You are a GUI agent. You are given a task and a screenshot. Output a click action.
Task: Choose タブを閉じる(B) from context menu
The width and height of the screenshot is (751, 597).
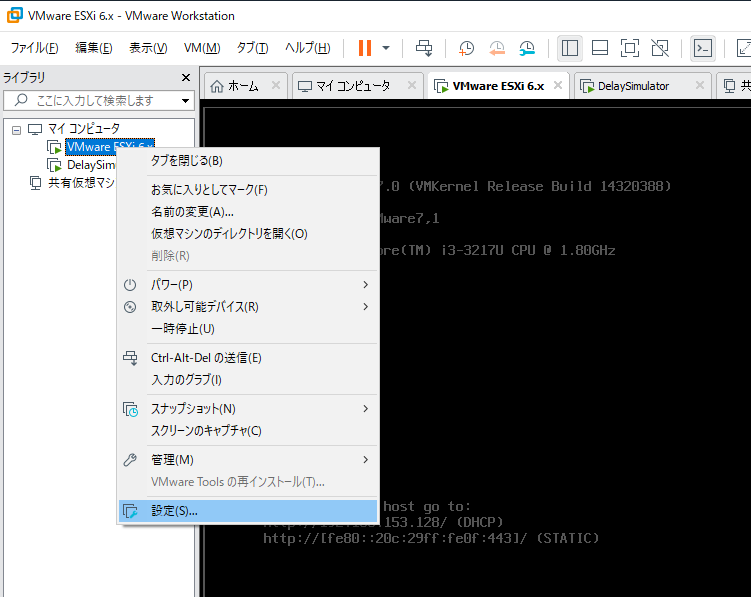click(248, 161)
